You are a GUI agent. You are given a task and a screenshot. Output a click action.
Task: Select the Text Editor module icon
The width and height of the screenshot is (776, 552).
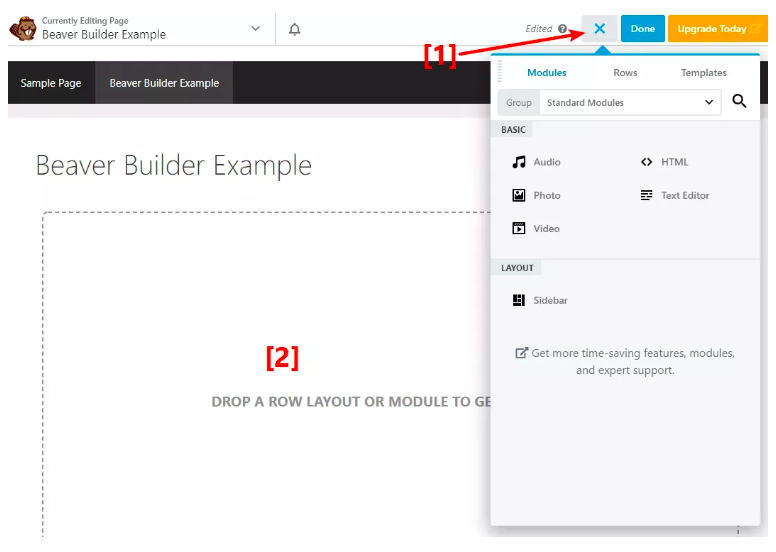point(647,195)
